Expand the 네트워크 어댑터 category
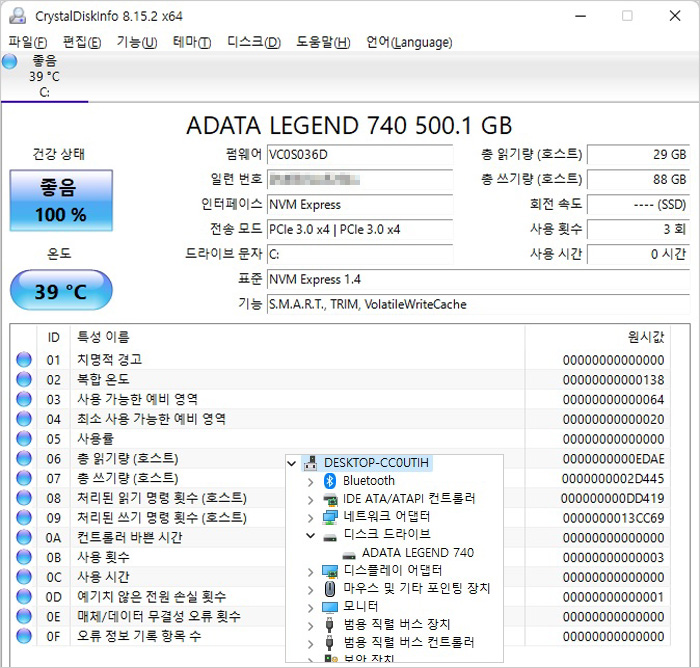Viewport: 700px width, 668px height. (x=311, y=518)
